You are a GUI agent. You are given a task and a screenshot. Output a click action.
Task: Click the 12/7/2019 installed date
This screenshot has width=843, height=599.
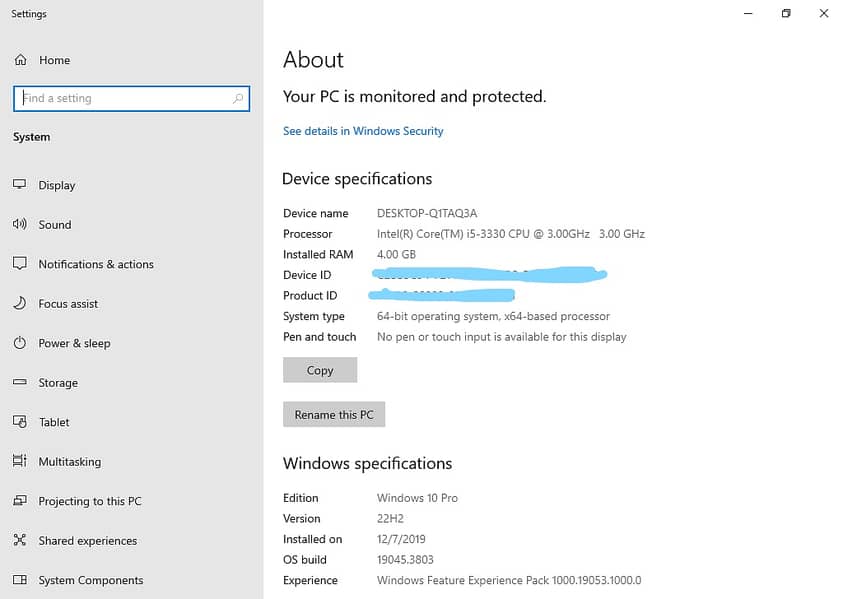[x=401, y=539]
